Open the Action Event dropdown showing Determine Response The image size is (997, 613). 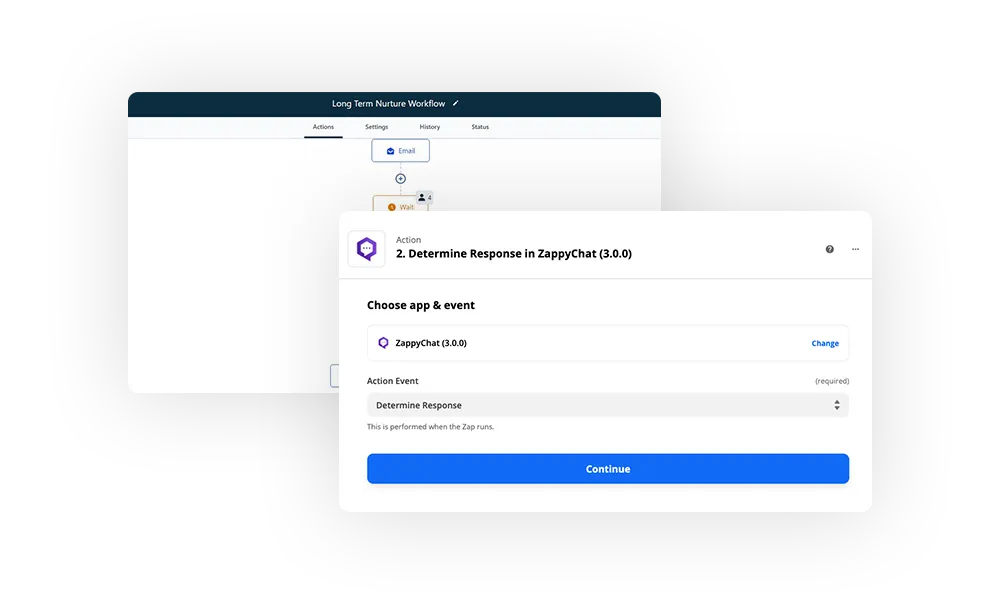coord(608,405)
